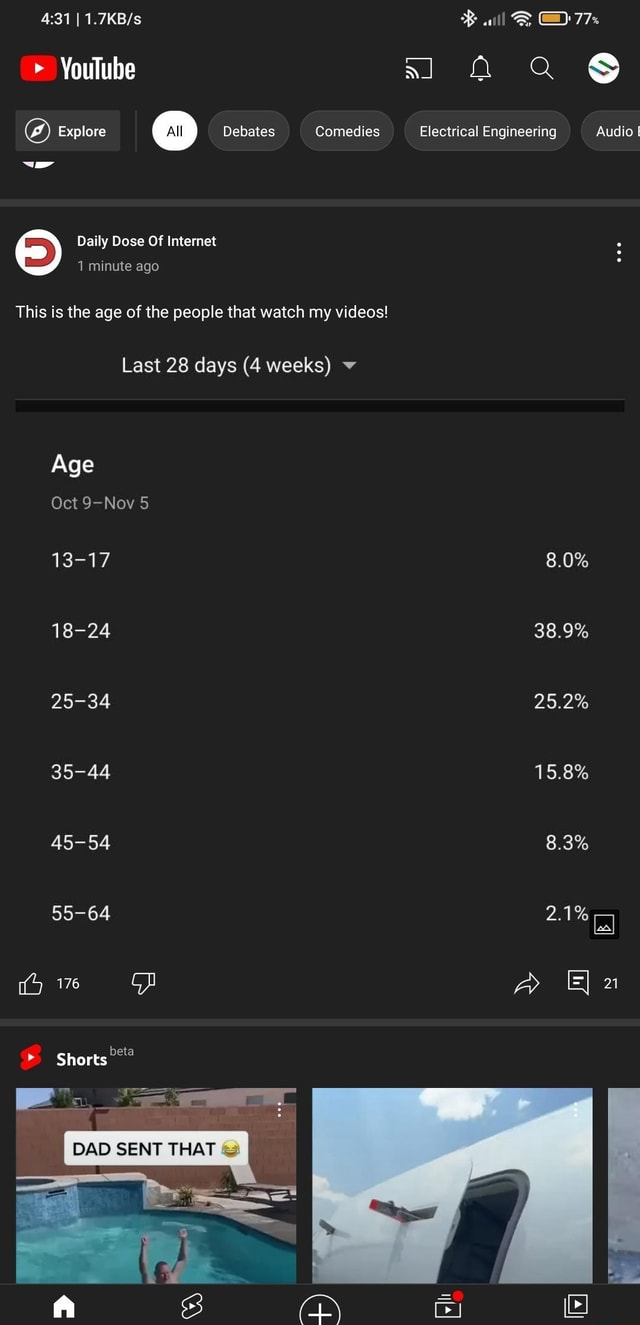640x1325 pixels.
Task: Open the Library icon in bottom bar
Action: click(x=575, y=1306)
